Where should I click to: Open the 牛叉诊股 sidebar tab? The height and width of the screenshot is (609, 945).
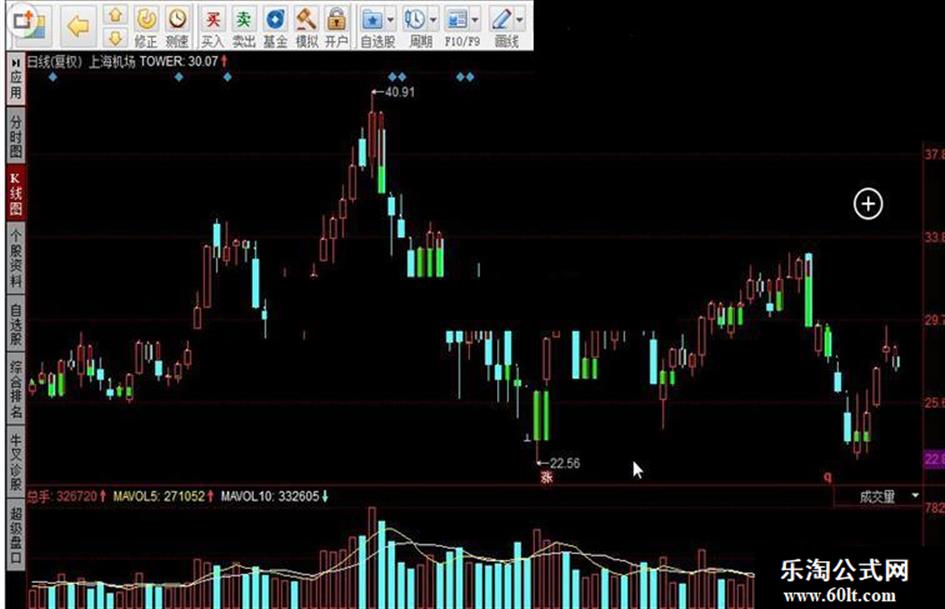[x=16, y=462]
